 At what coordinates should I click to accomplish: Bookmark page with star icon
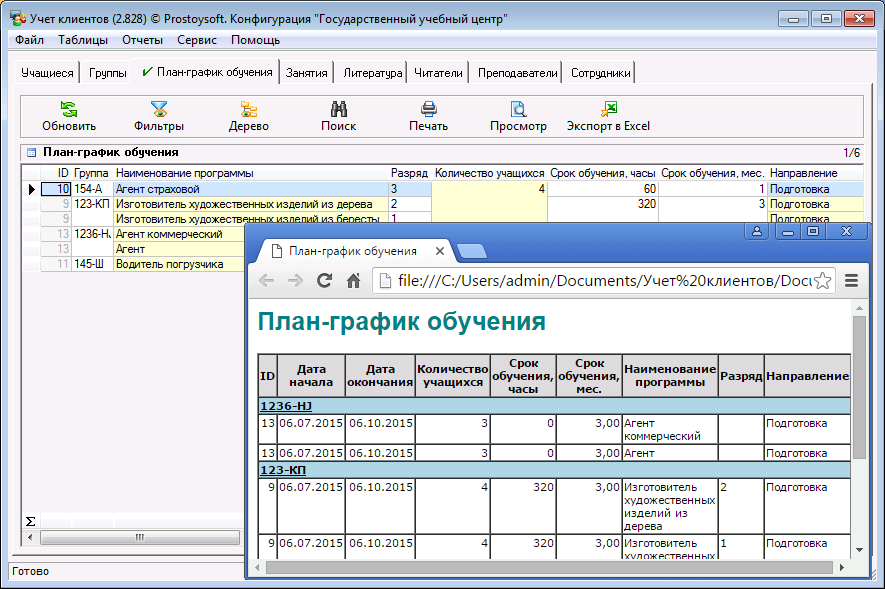[x=822, y=281]
